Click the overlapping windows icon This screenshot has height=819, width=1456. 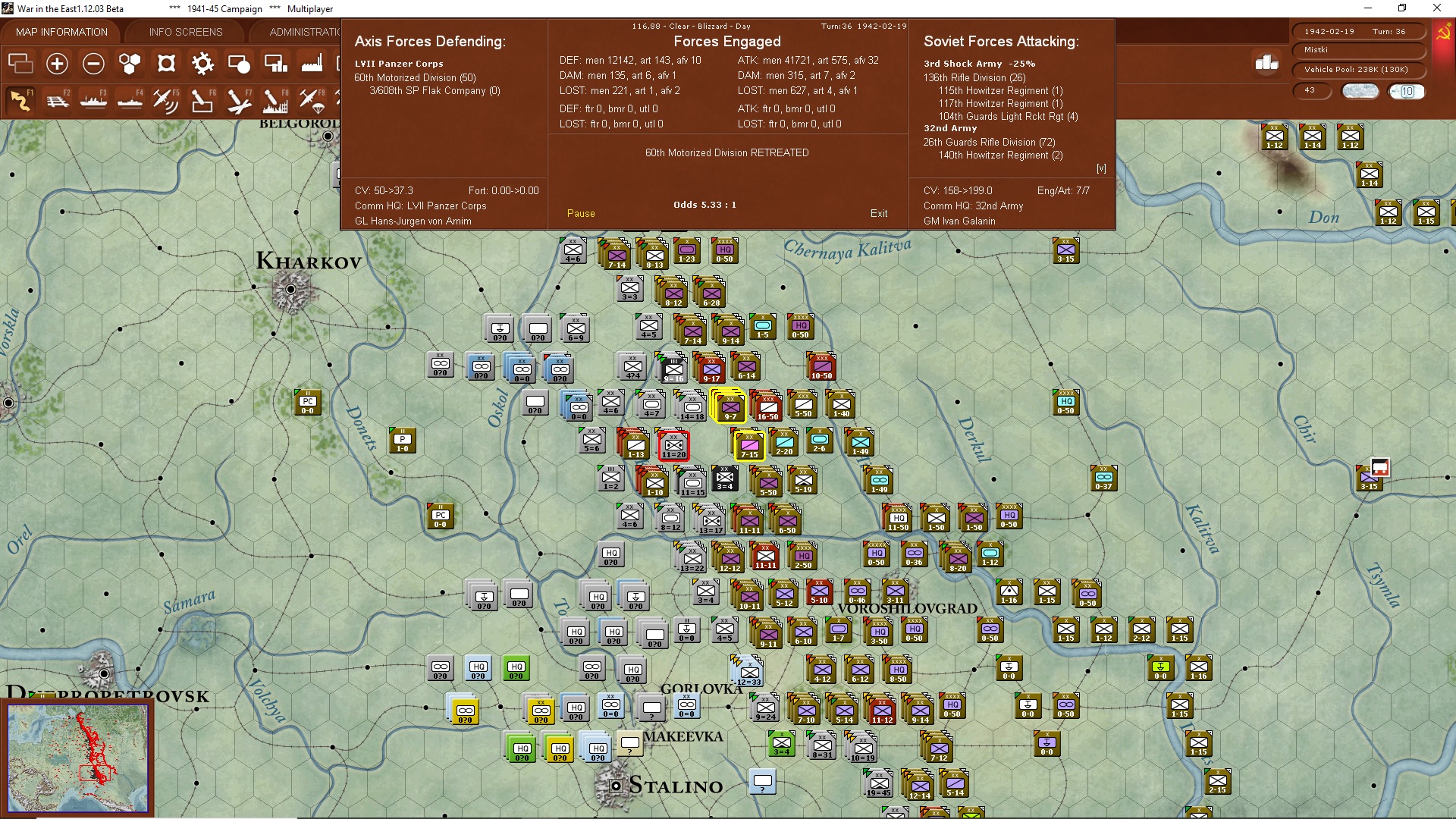pos(20,64)
